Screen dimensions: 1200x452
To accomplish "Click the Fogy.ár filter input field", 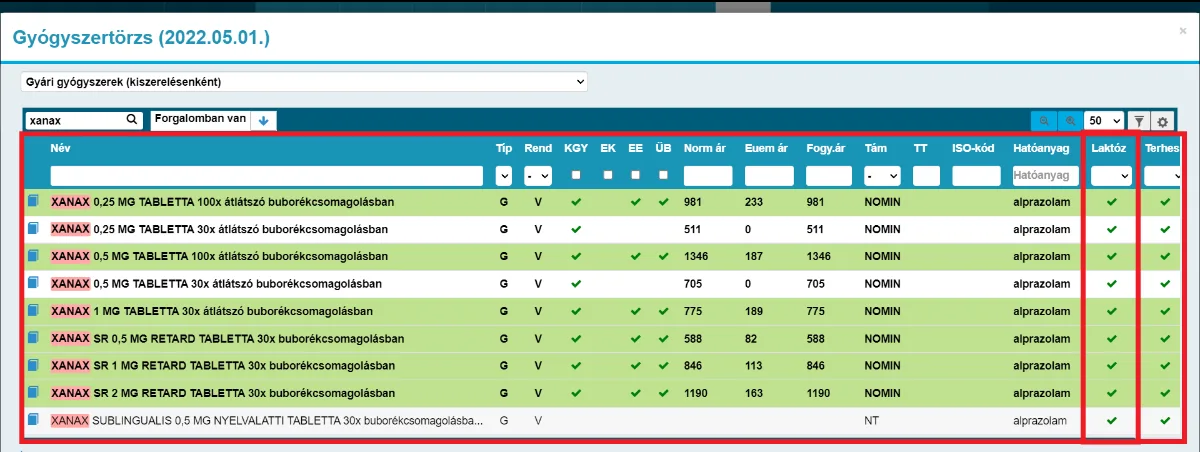I will tap(829, 176).
